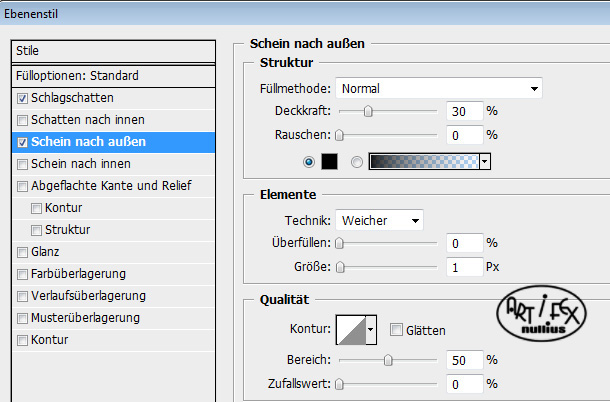Enable the Schatten nach innen checkbox
610x402 pixels.
[x=22, y=120]
